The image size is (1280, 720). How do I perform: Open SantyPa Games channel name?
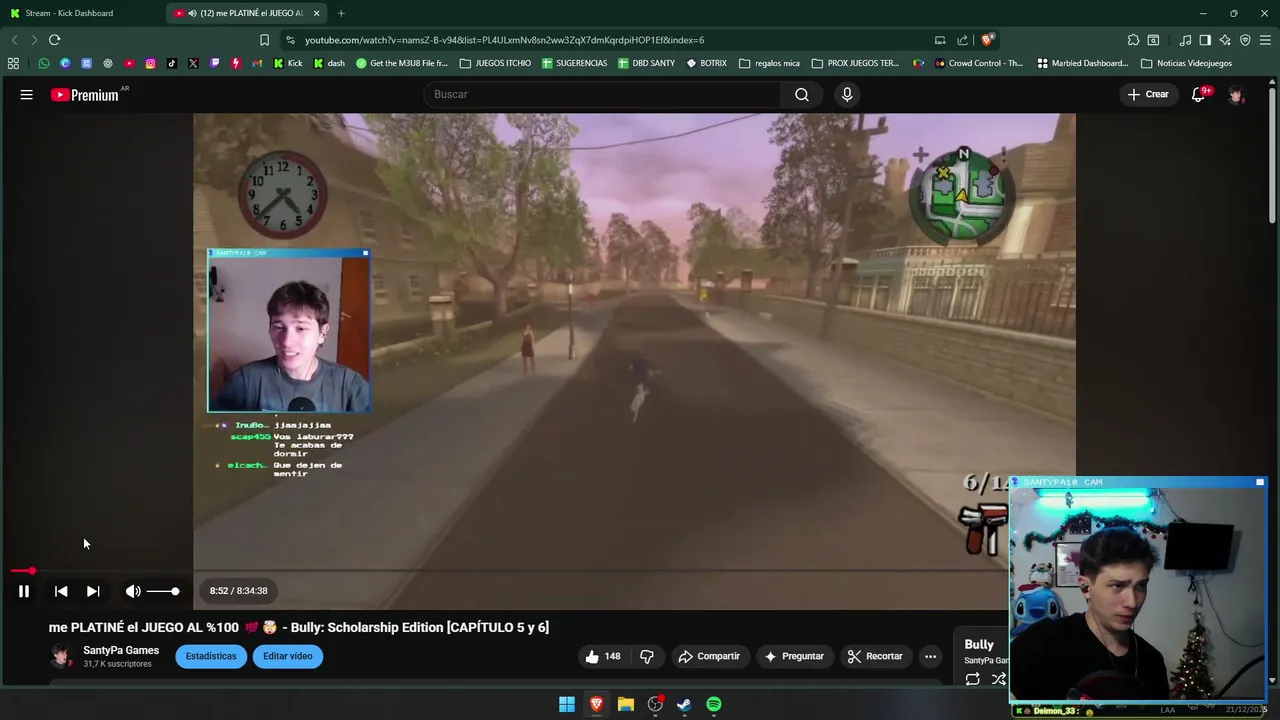pyautogui.click(x=121, y=650)
